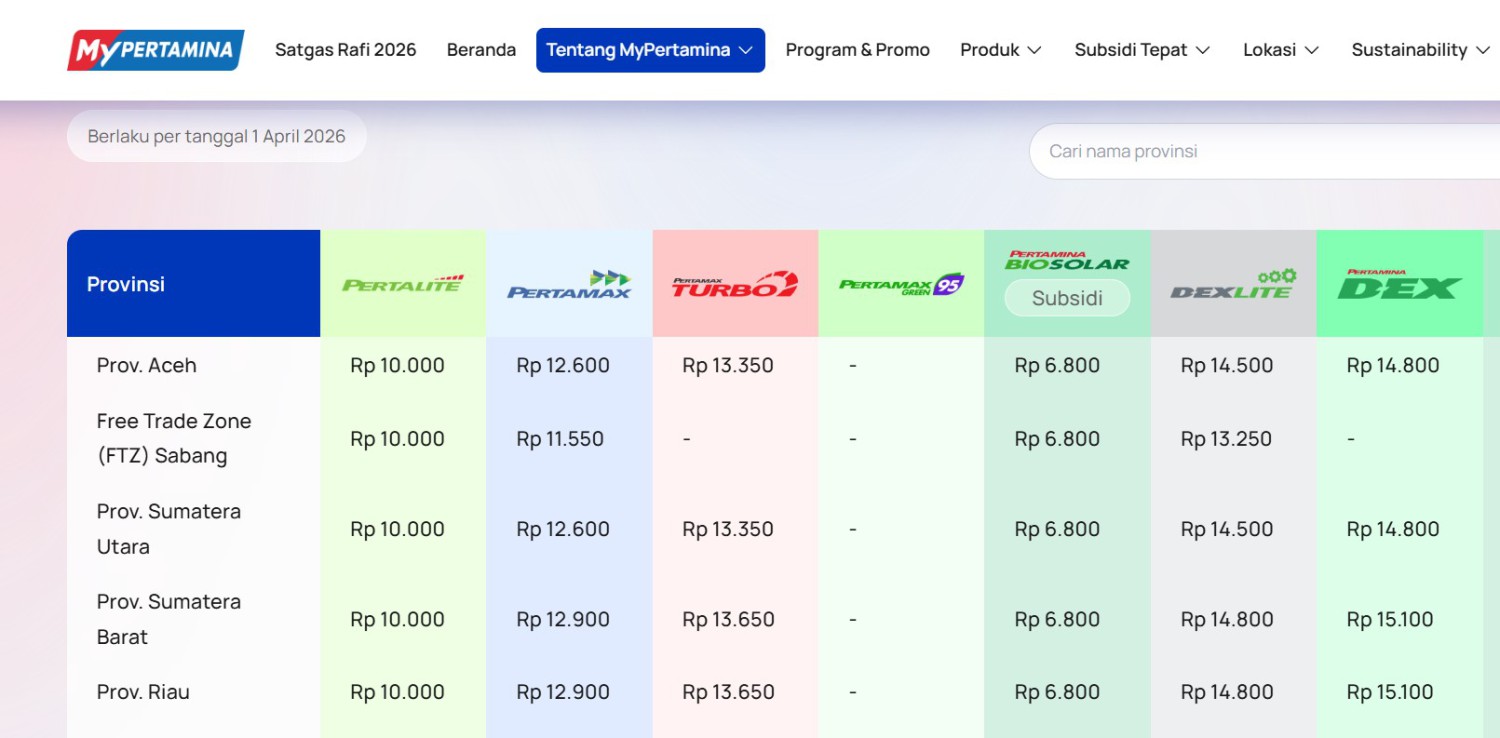The image size is (1500, 738).
Task: Go to Satgas Rafi 2026 page
Action: click(x=345, y=50)
